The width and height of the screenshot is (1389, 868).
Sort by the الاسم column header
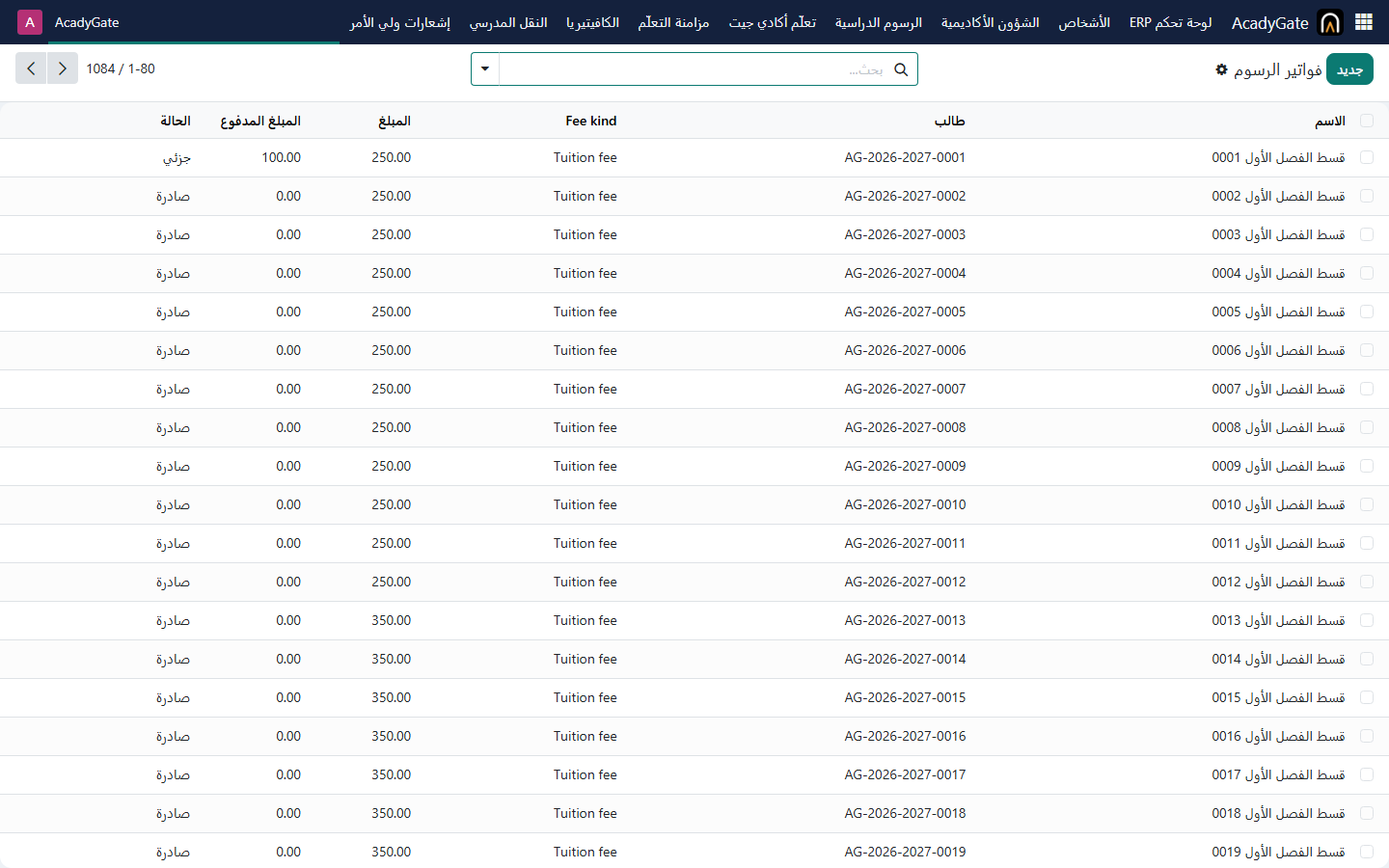1330,121
